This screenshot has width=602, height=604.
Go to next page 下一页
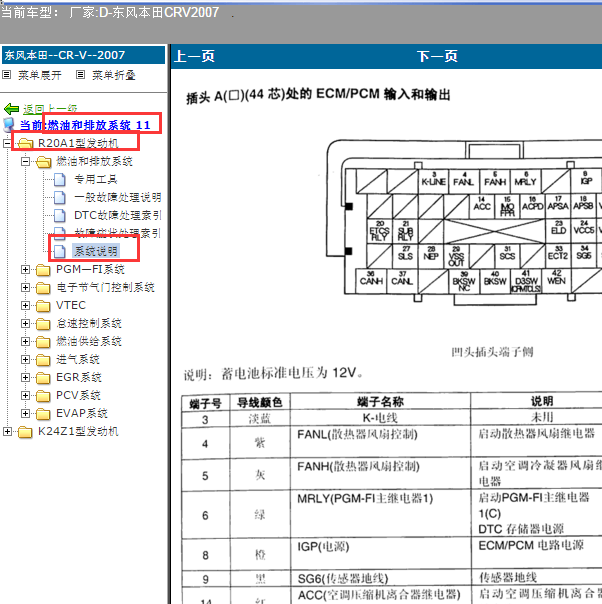pos(437,56)
